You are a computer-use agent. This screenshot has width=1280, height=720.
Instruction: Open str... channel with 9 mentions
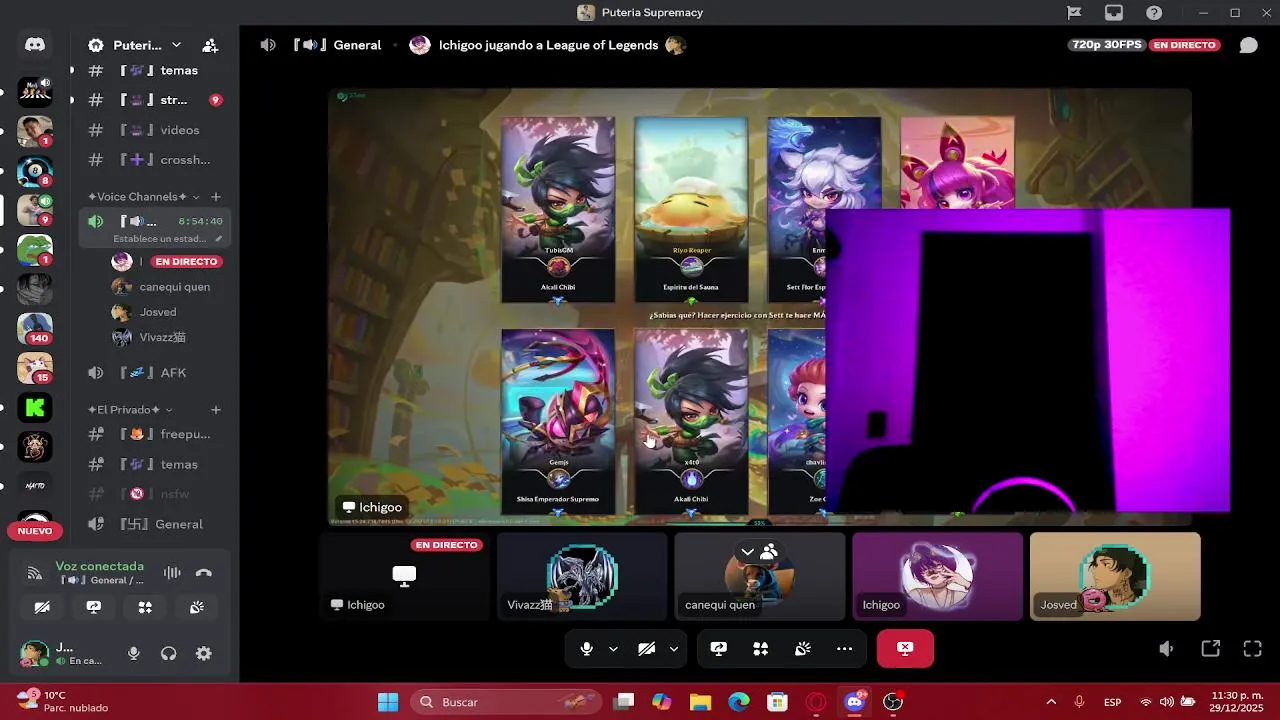pyautogui.click(x=155, y=100)
